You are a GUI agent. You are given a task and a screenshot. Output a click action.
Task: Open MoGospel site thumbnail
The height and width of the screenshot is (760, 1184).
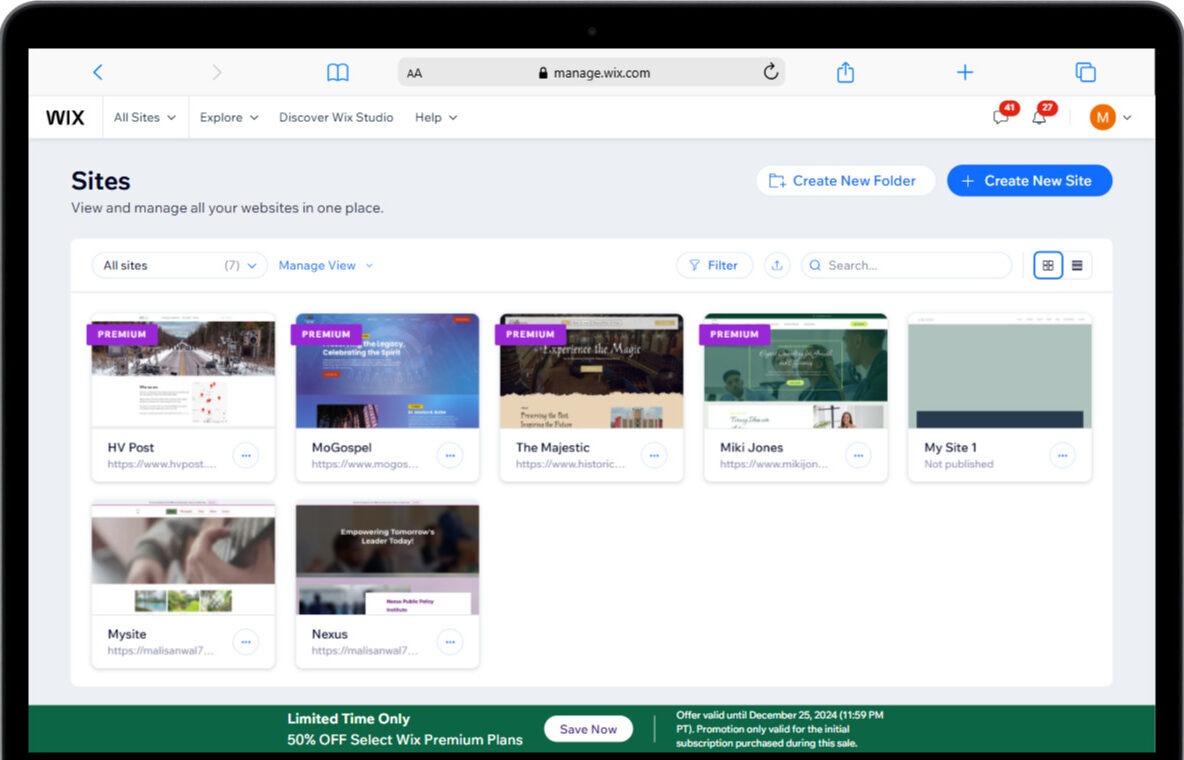pyautogui.click(x=387, y=371)
